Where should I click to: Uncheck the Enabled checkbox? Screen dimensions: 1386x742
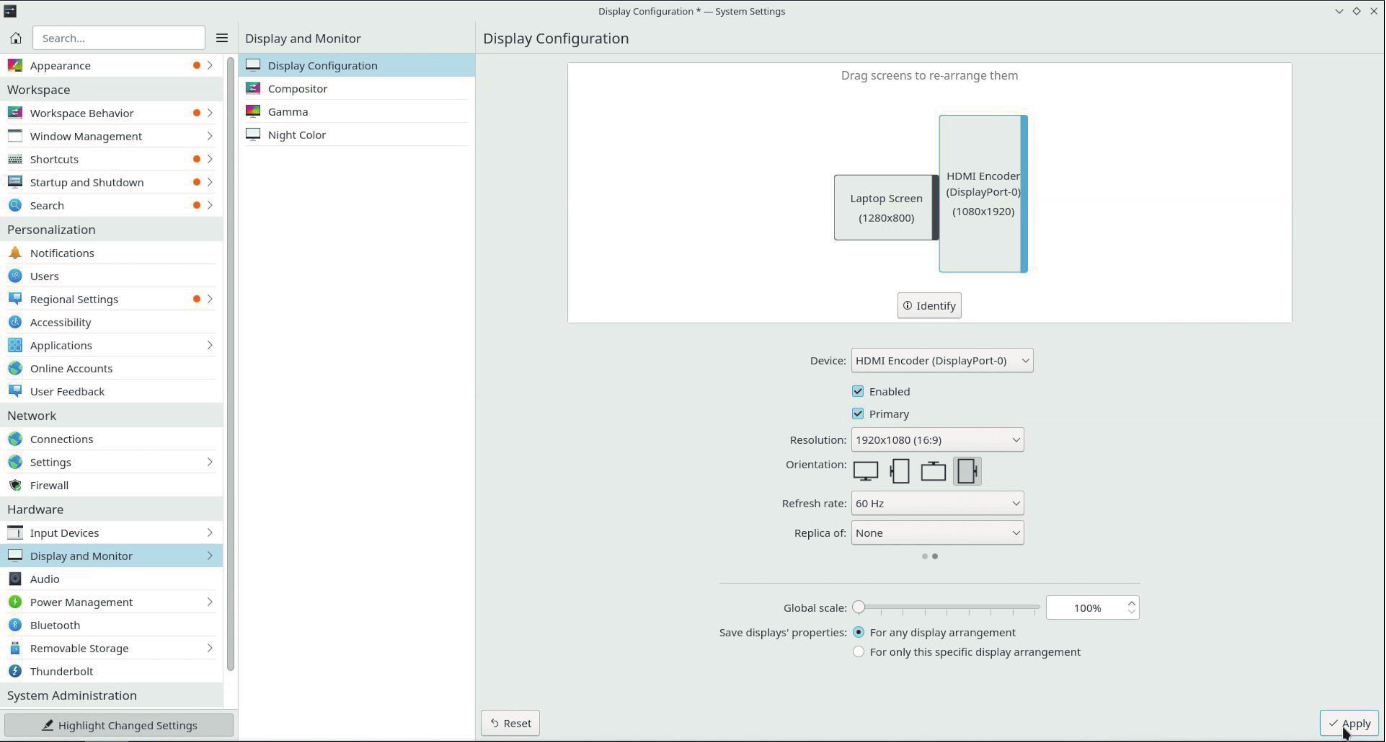pos(858,391)
